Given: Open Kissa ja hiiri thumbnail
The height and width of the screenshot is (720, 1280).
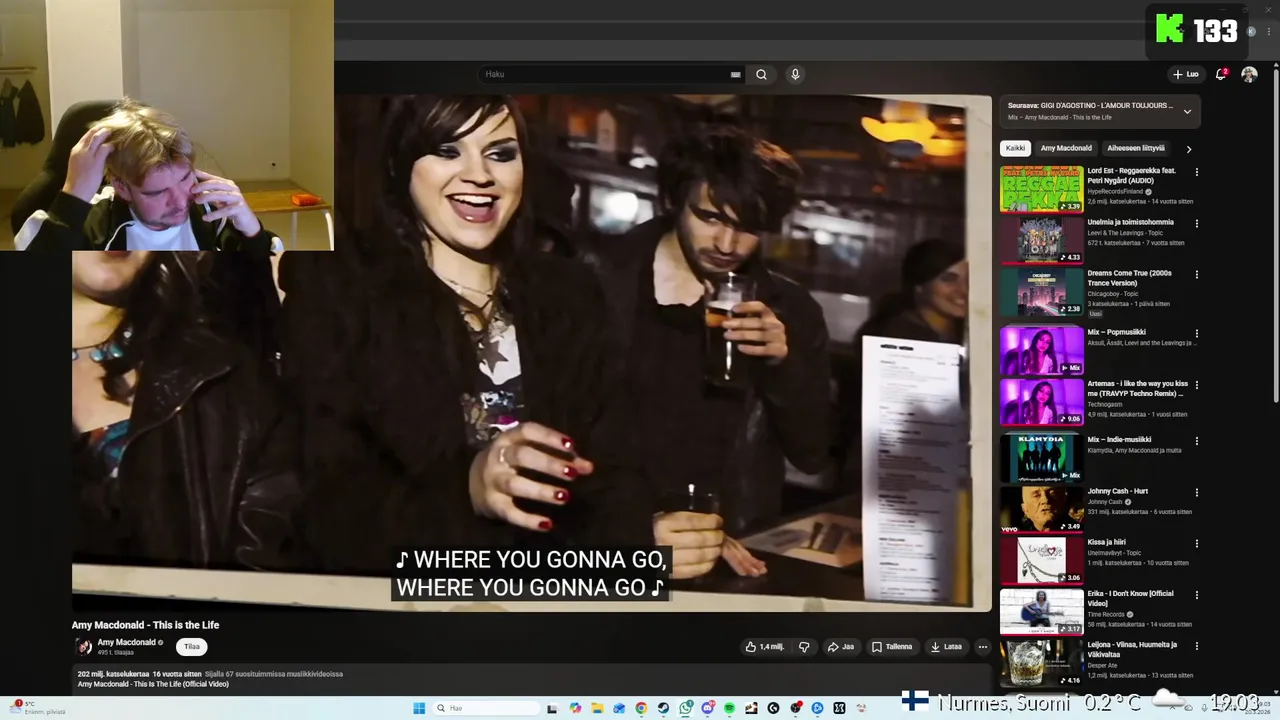Looking at the screenshot, I should point(1041,560).
